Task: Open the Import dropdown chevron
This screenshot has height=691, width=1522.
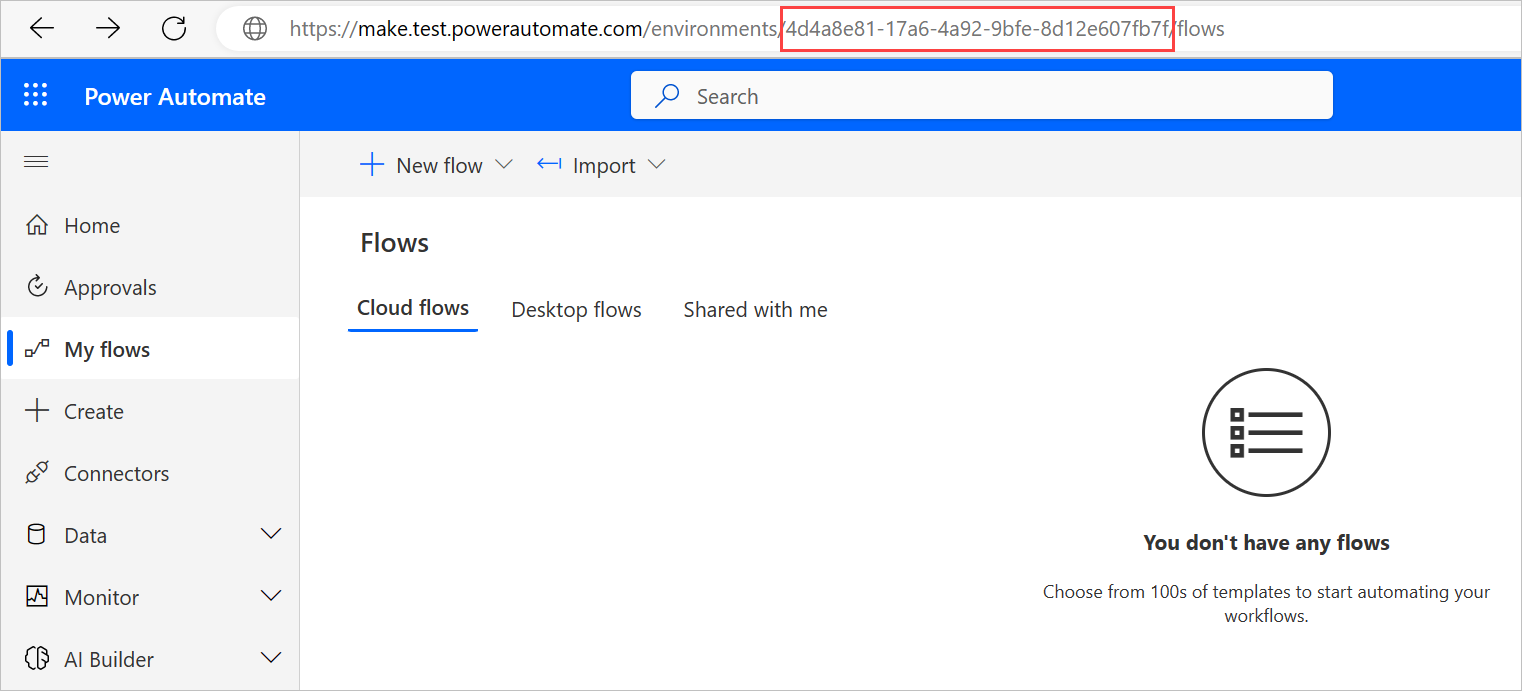Action: (657, 165)
